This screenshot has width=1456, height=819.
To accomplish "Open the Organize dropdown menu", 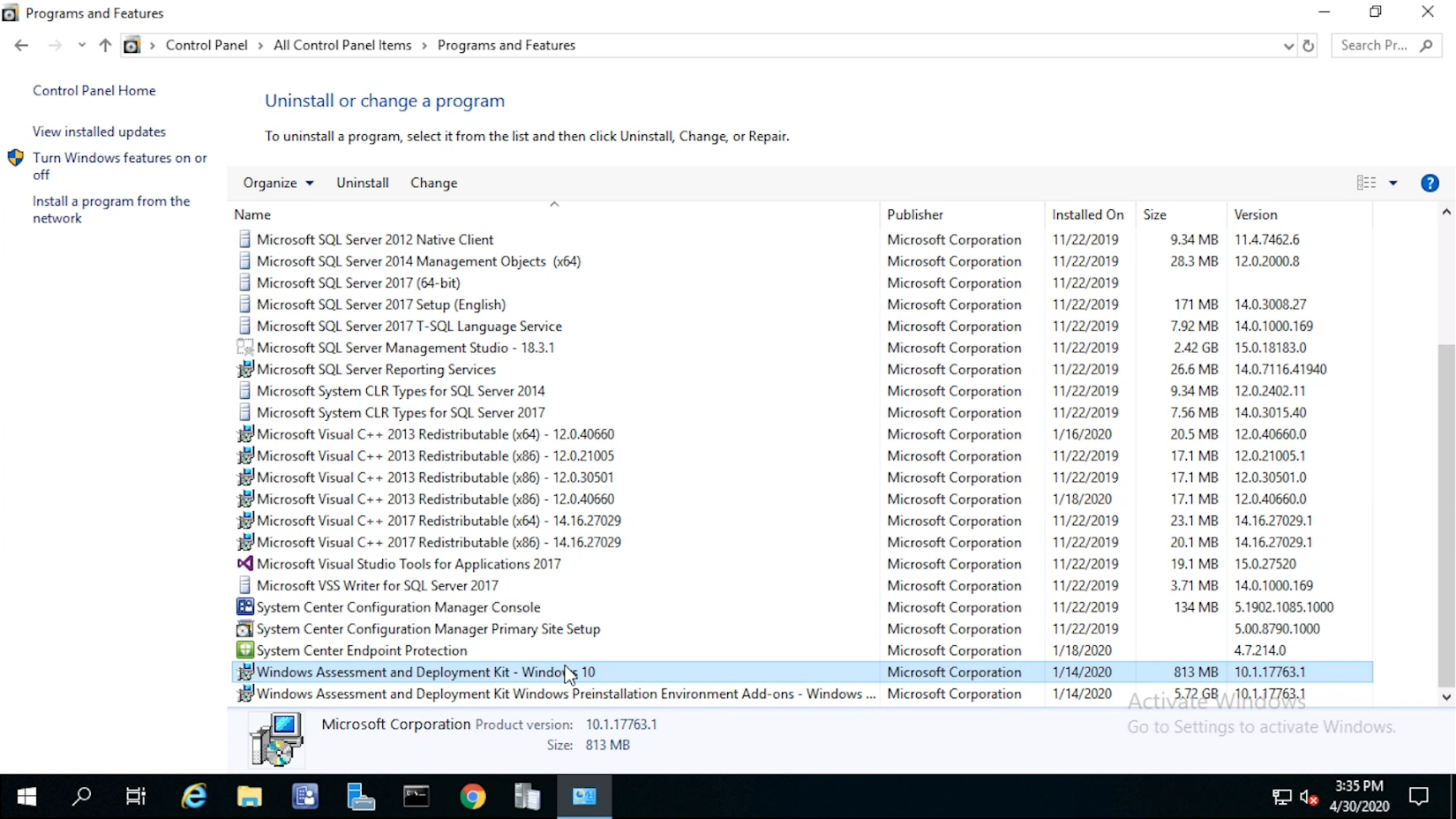I will [x=278, y=183].
